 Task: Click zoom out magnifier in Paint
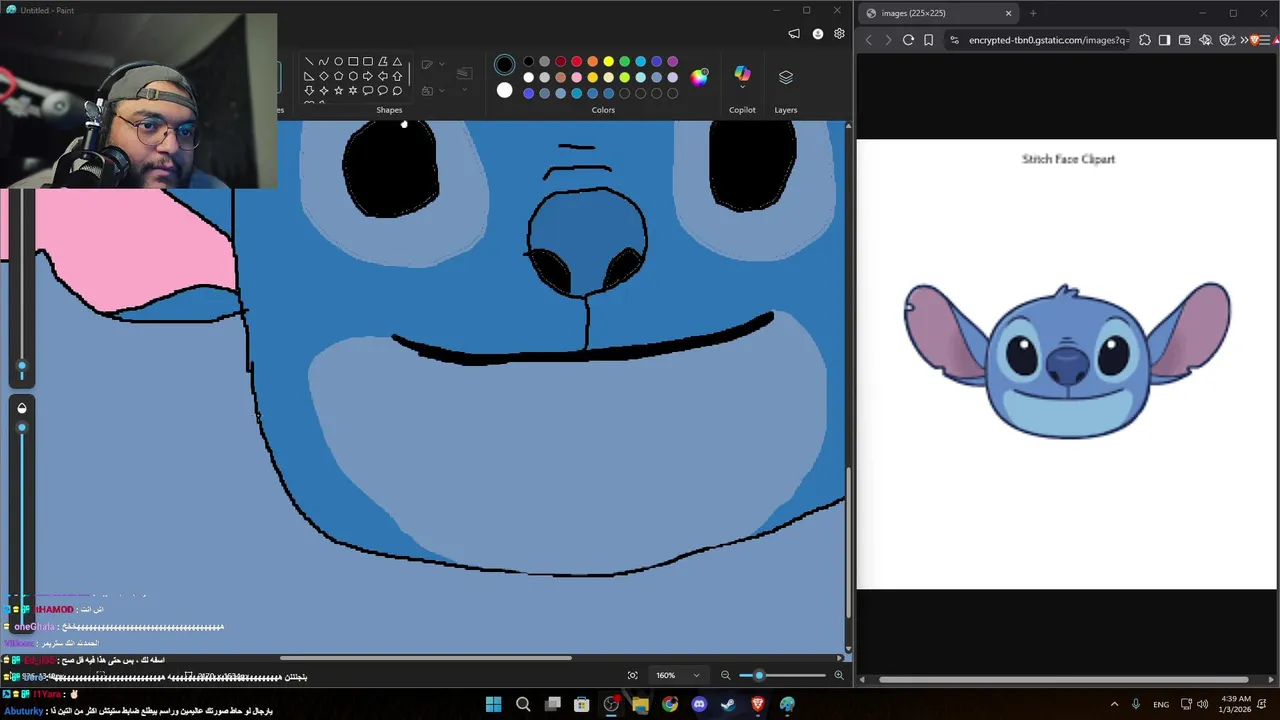click(x=726, y=676)
